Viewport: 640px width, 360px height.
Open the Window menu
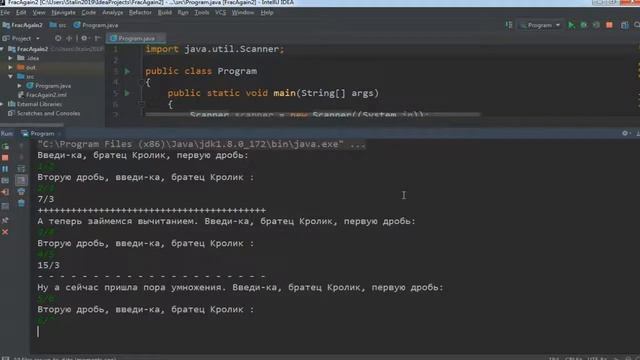(243, 13)
